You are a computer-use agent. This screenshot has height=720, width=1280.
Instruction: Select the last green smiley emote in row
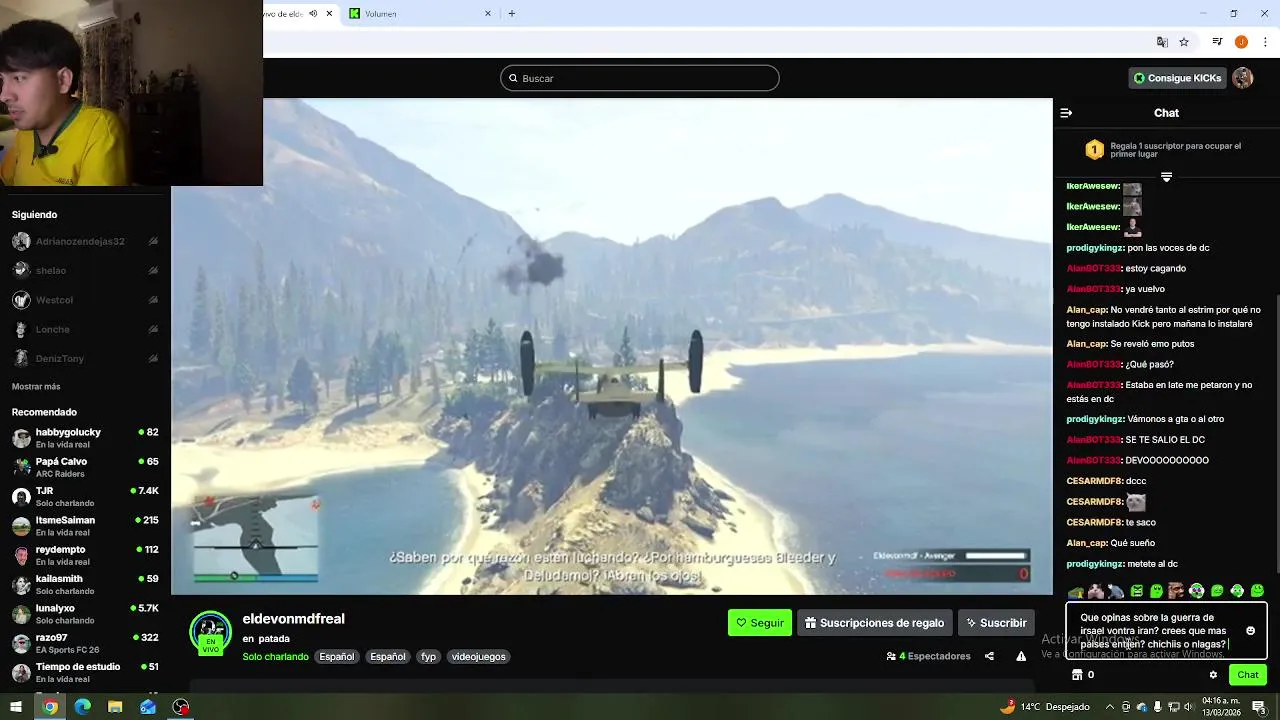point(1257,591)
